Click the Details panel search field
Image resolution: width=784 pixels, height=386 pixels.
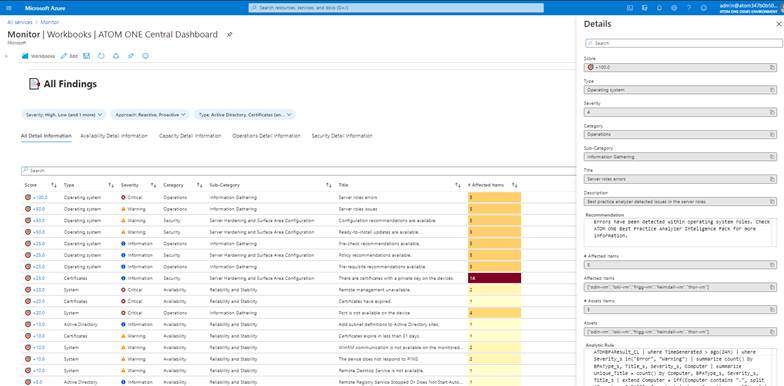[684, 44]
